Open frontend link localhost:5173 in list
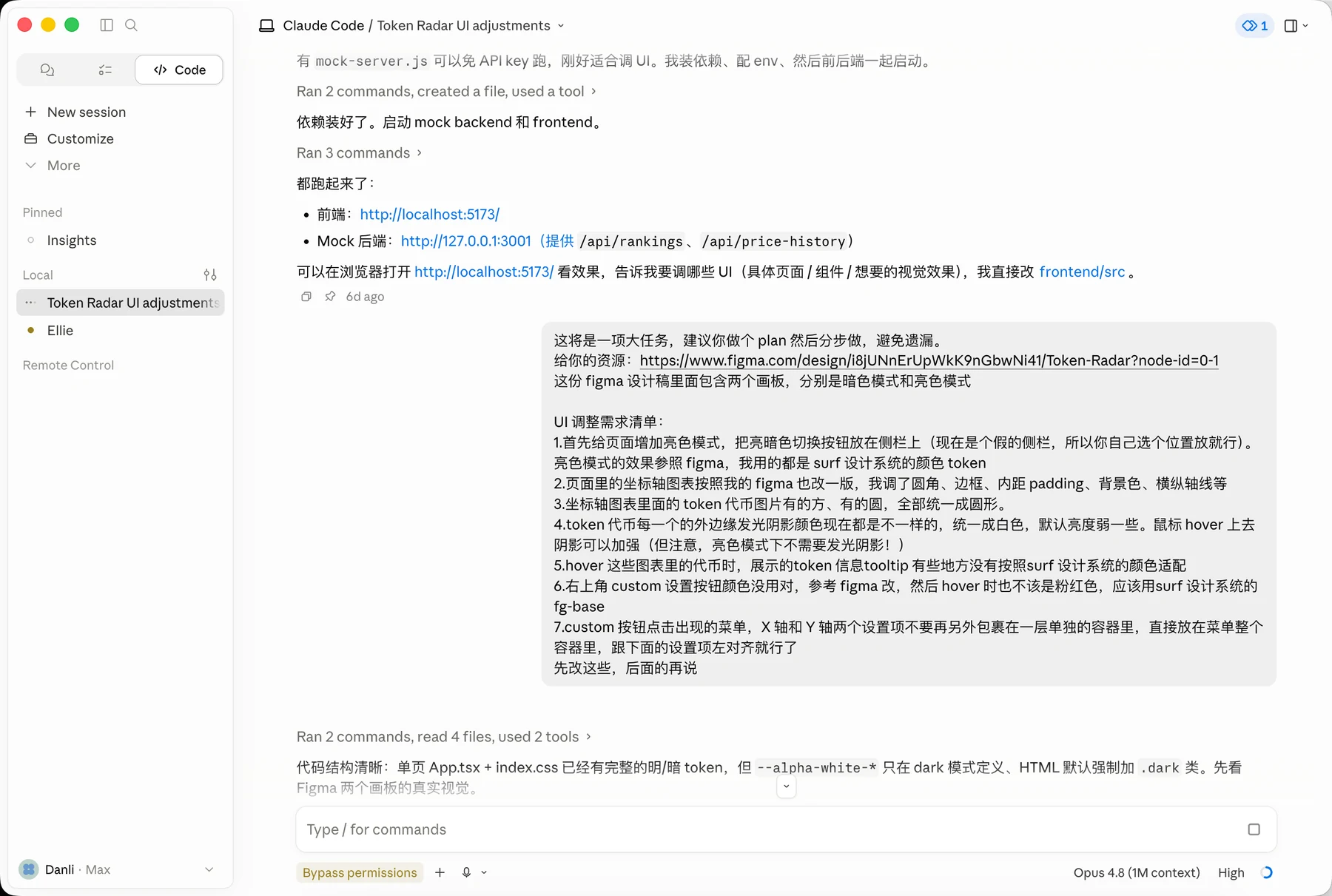The height and width of the screenshot is (896, 1332). (x=429, y=215)
